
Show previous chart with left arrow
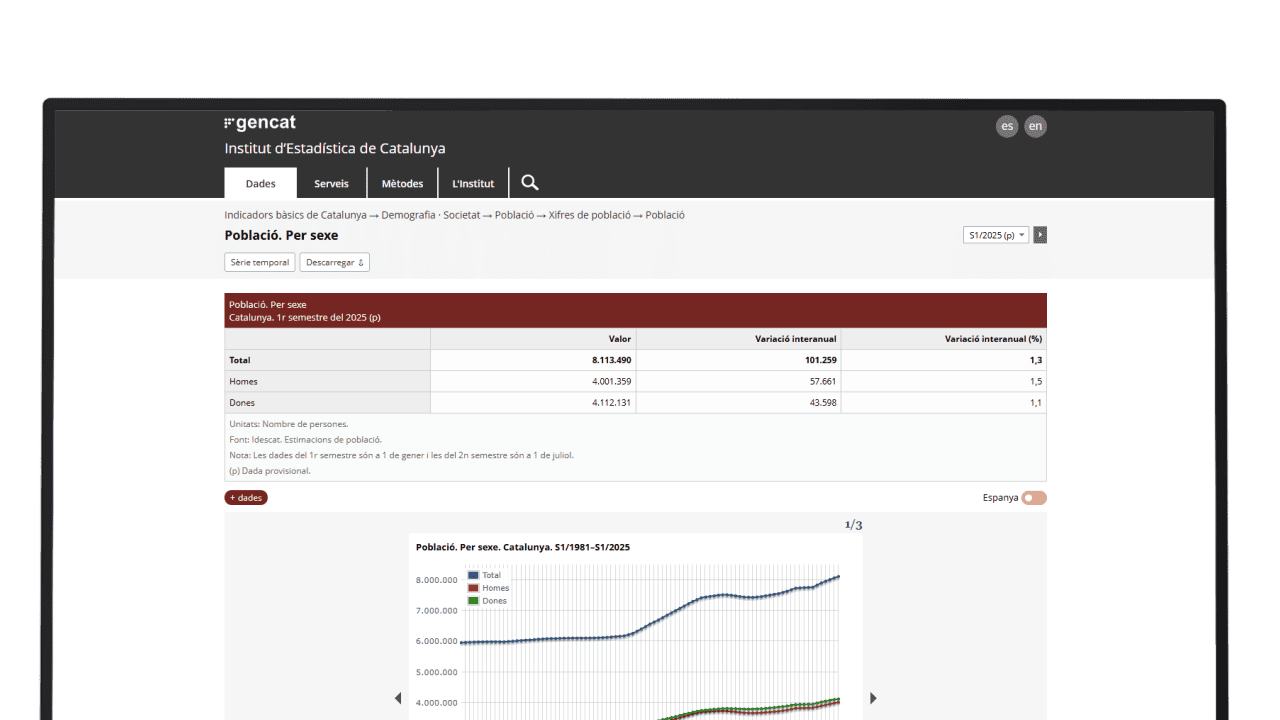pos(398,698)
